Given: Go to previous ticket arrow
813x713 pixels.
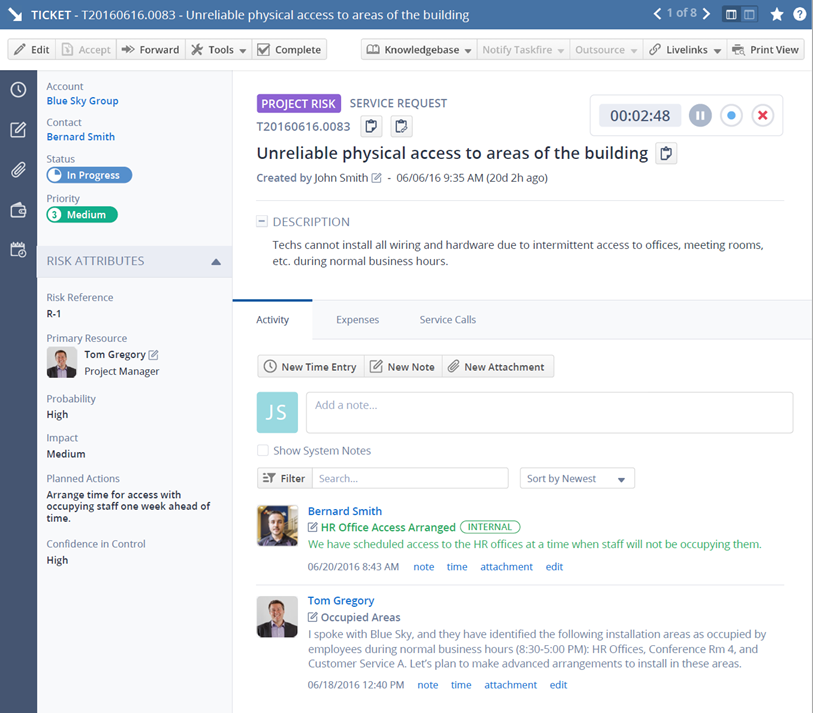Looking at the screenshot, I should coord(657,13).
